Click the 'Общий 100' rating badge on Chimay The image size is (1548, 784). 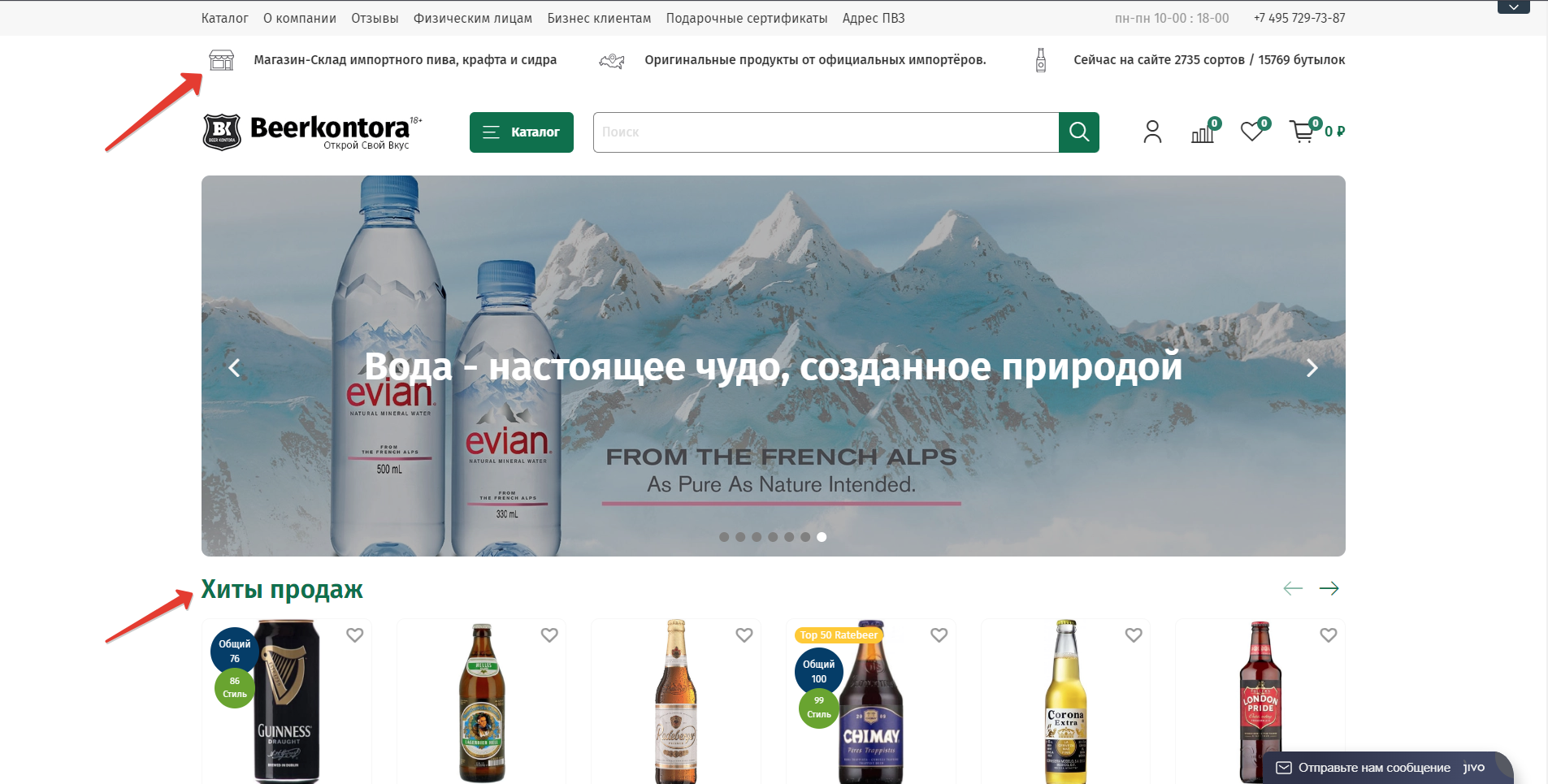(x=819, y=671)
